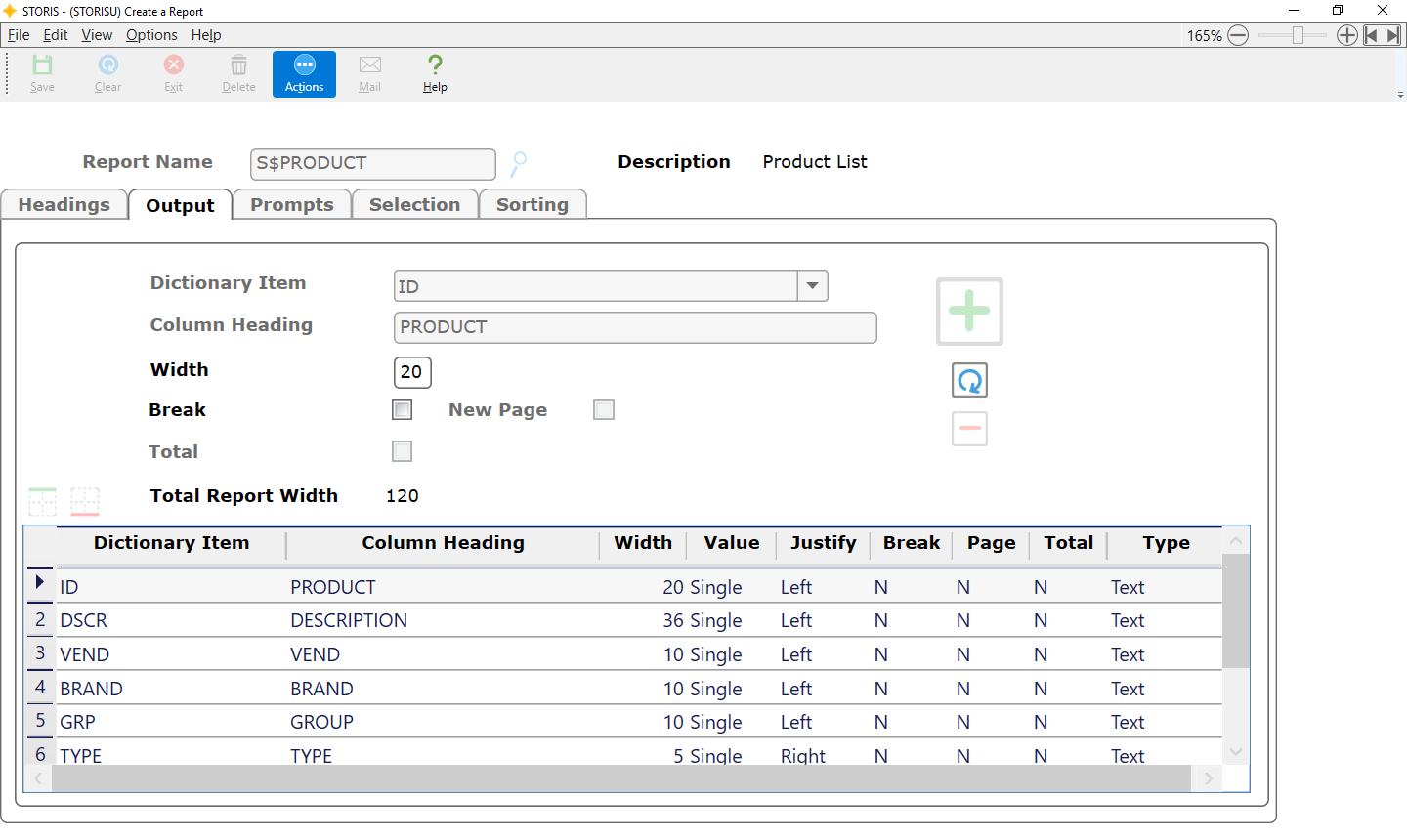Click the Clear toolbar icon

(x=107, y=73)
